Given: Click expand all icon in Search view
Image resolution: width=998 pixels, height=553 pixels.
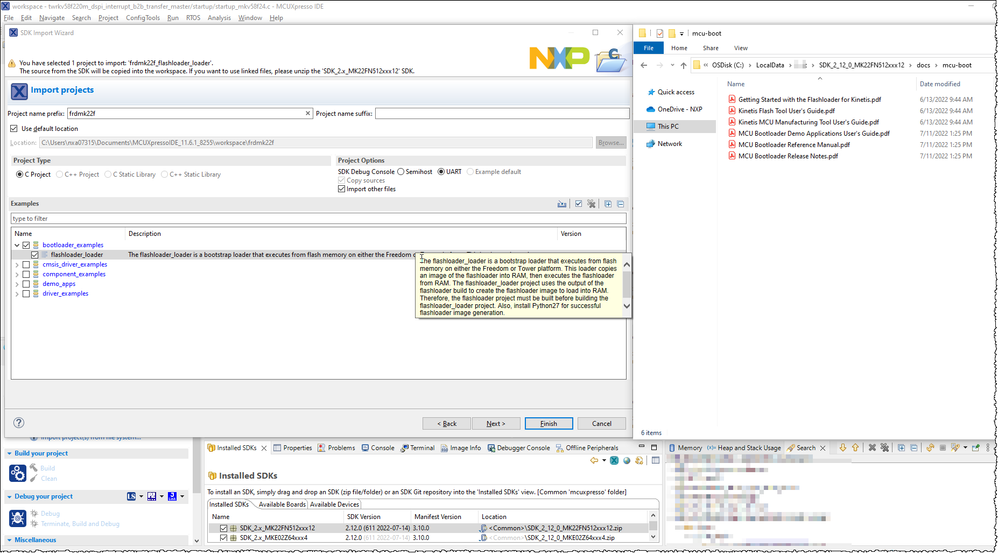Looking at the screenshot, I should [x=901, y=448].
